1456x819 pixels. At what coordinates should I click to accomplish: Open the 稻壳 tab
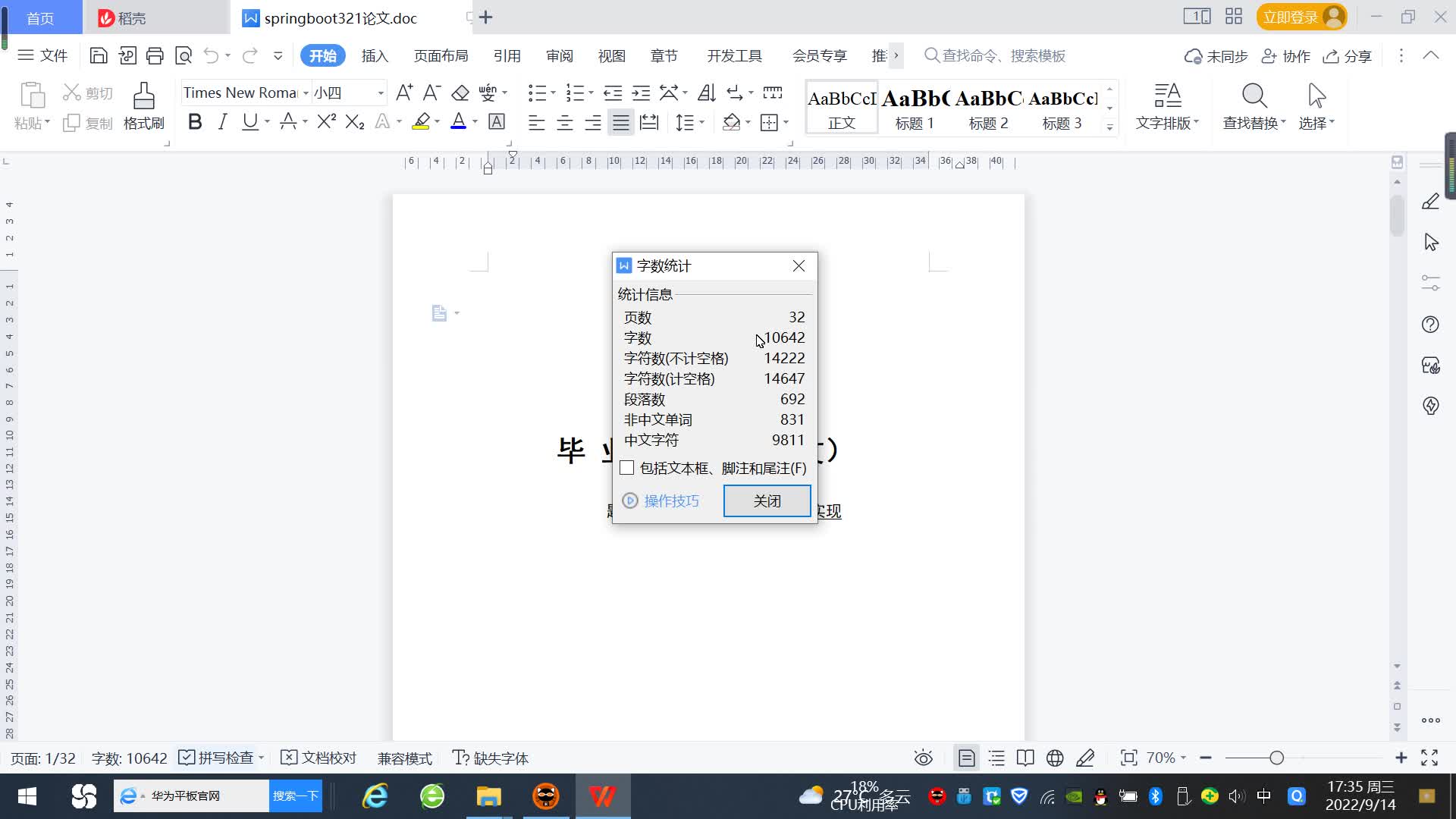pos(155,17)
